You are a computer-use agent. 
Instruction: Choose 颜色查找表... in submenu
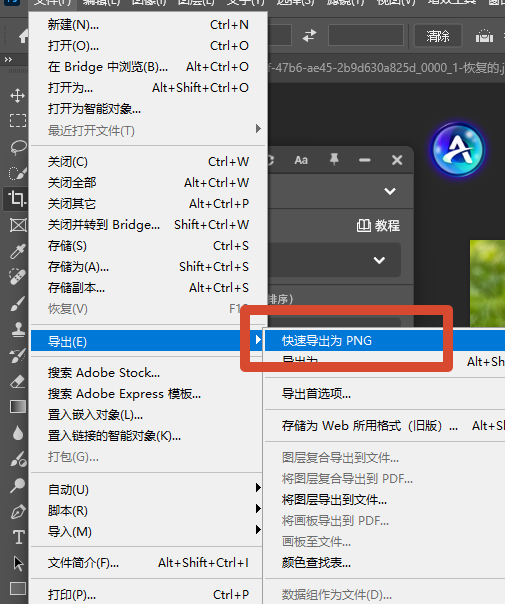[x=384, y=563]
